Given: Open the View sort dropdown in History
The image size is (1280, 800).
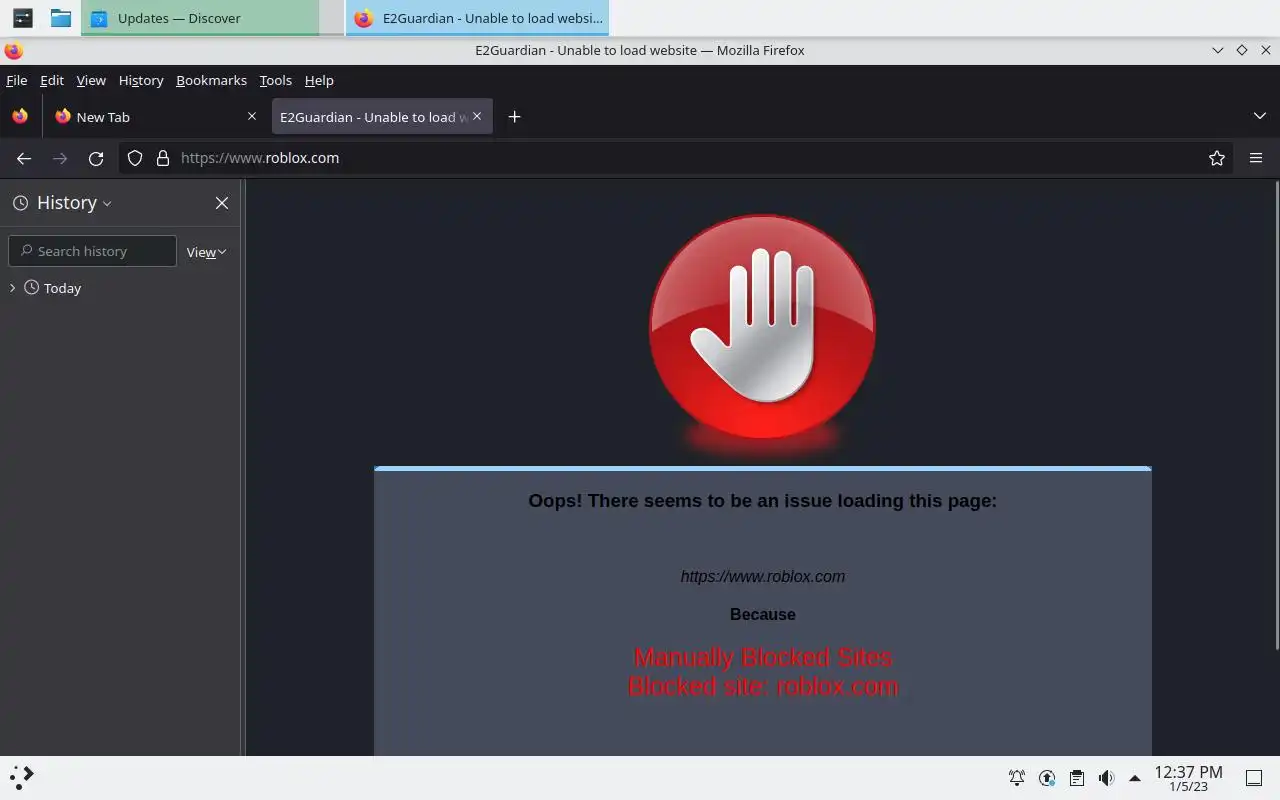Looking at the screenshot, I should [206, 252].
